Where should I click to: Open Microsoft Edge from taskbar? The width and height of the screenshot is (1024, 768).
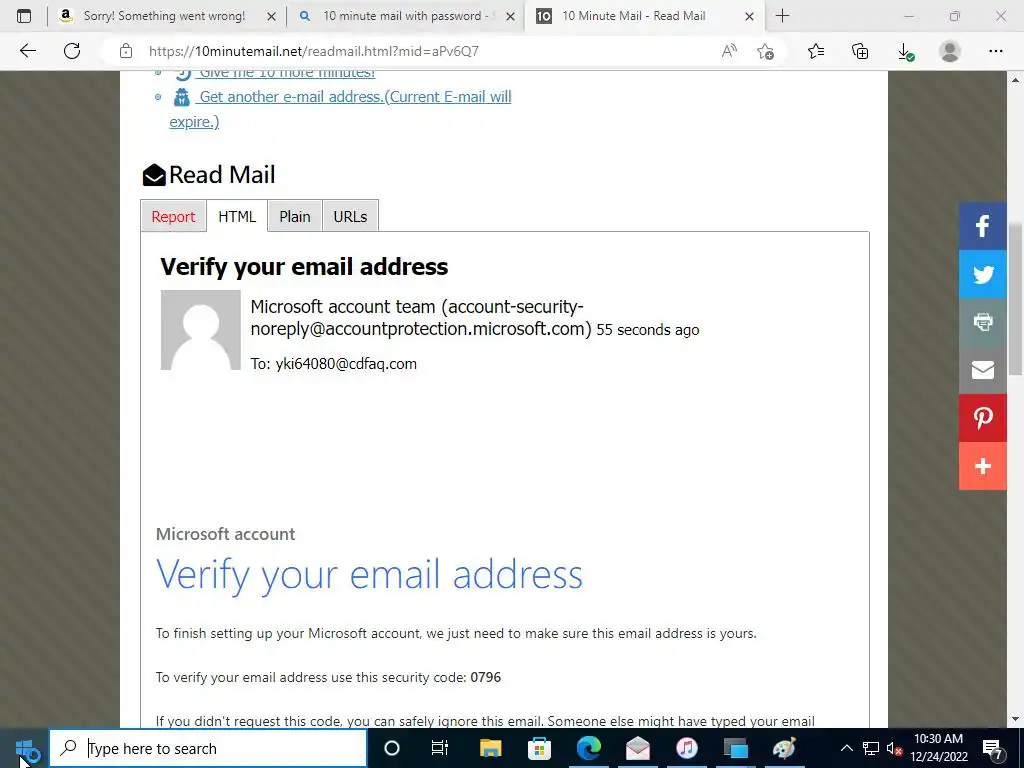[x=588, y=748]
